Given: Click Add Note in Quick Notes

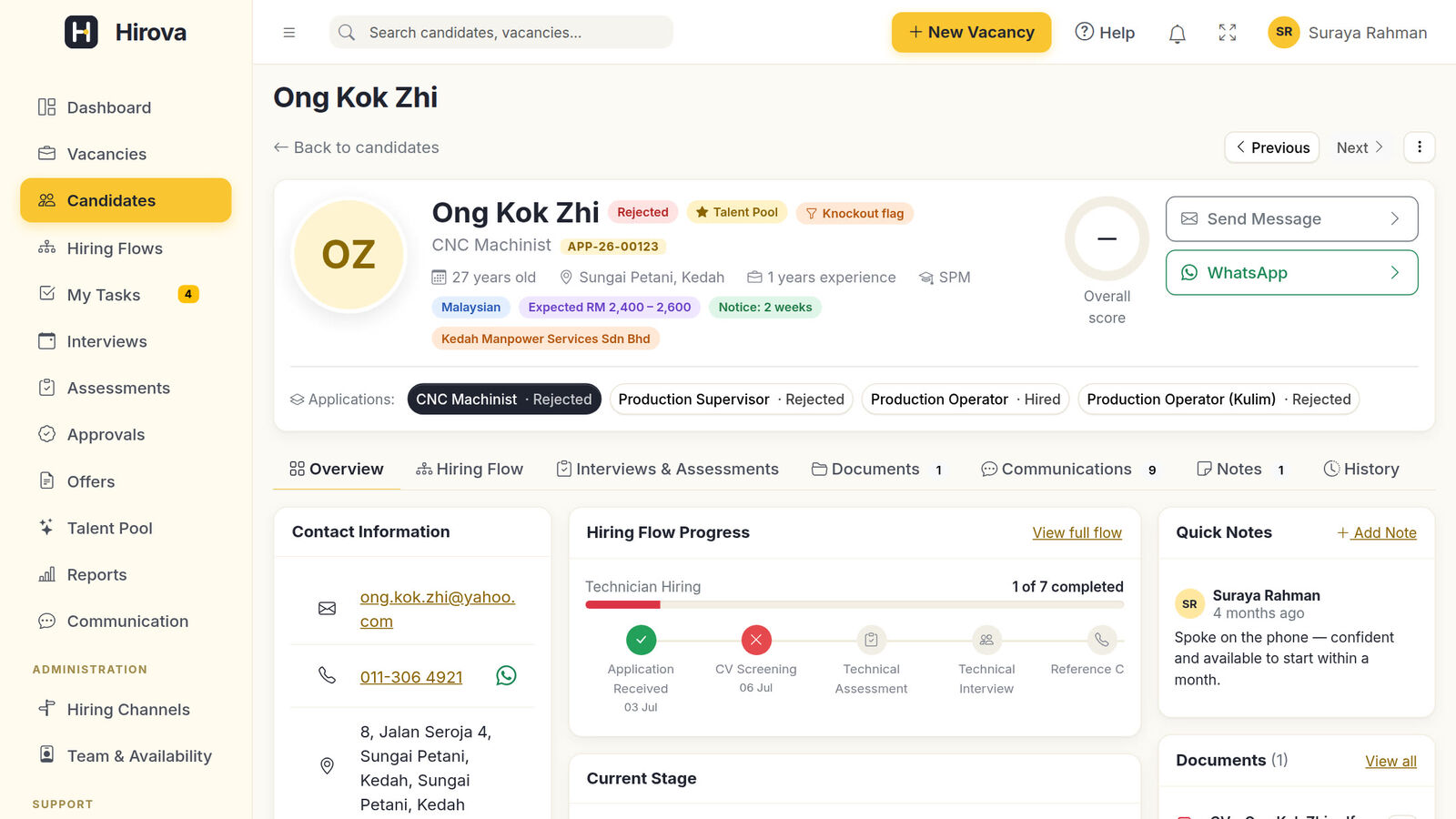Looking at the screenshot, I should pyautogui.click(x=1377, y=532).
